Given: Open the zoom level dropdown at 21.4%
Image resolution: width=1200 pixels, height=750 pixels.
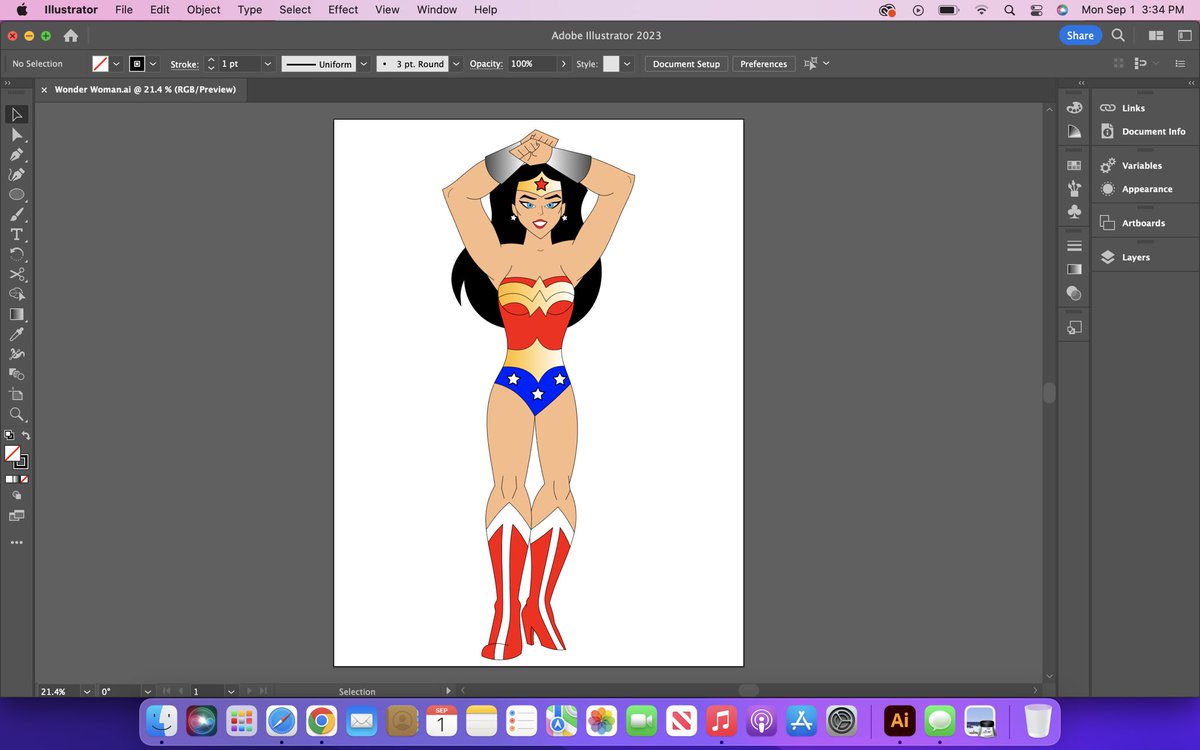Looking at the screenshot, I should coord(86,691).
